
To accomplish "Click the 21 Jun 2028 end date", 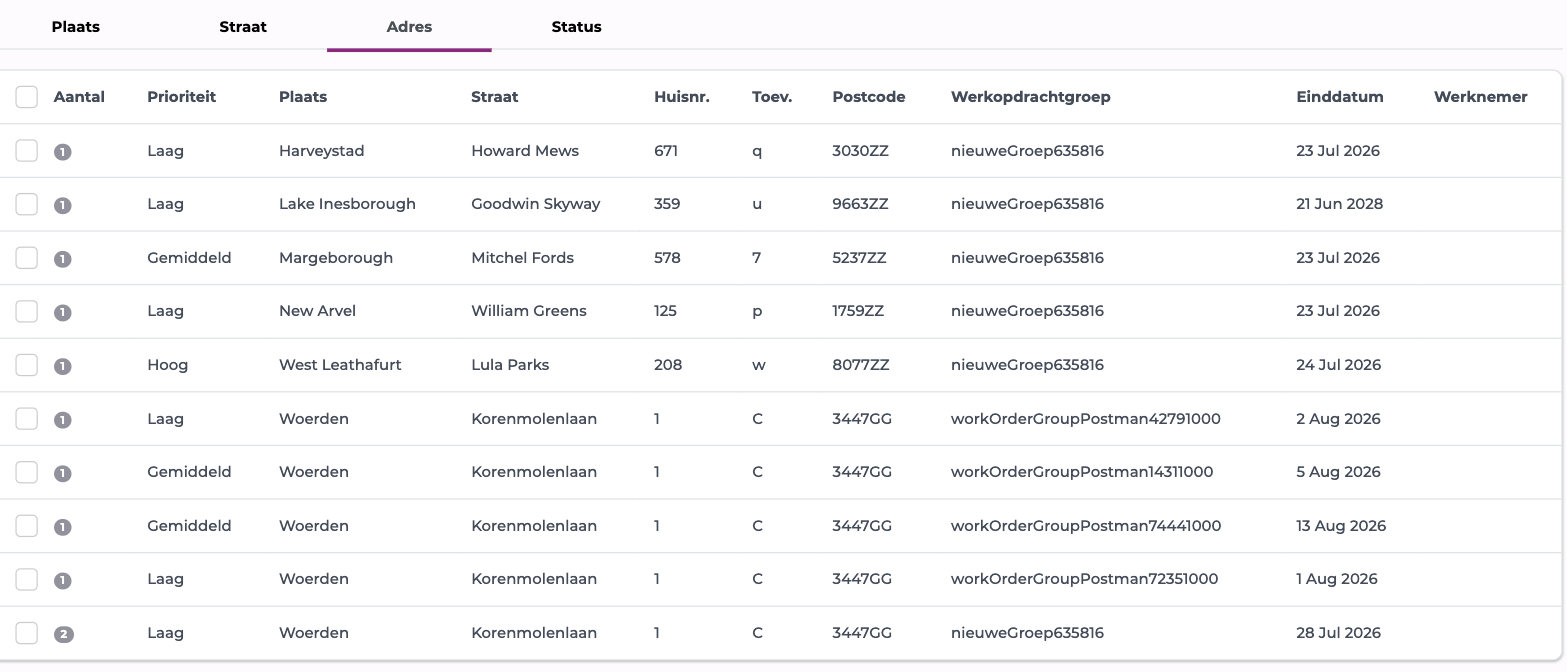I will (x=1340, y=204).
